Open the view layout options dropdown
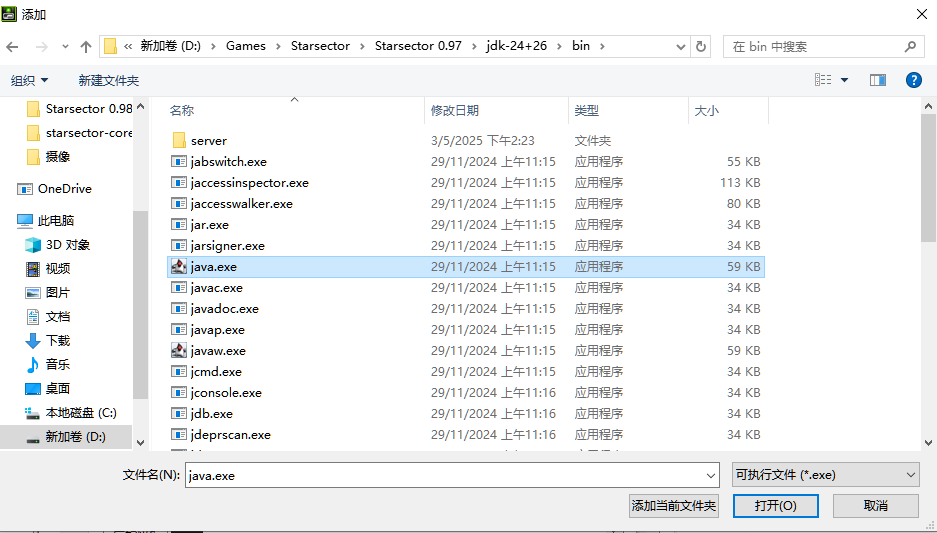The height and width of the screenshot is (533, 937). [x=844, y=80]
